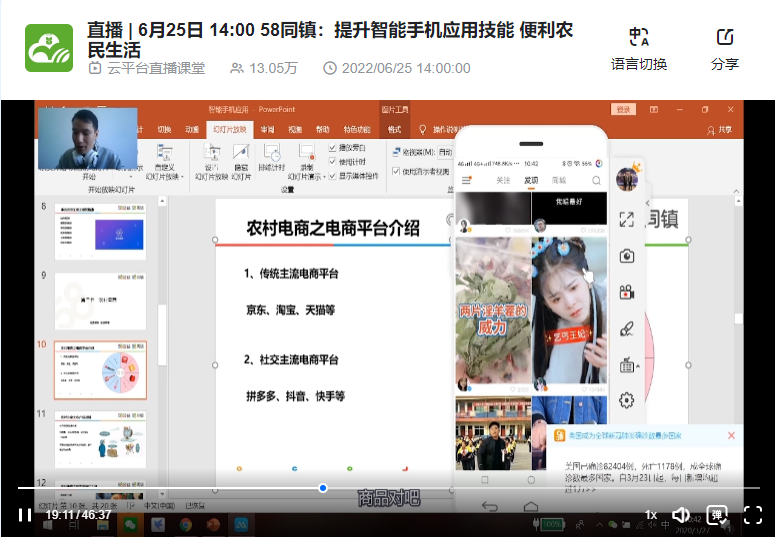
Task: Switch to the 动画 ribbon tab
Action: pyautogui.click(x=192, y=130)
